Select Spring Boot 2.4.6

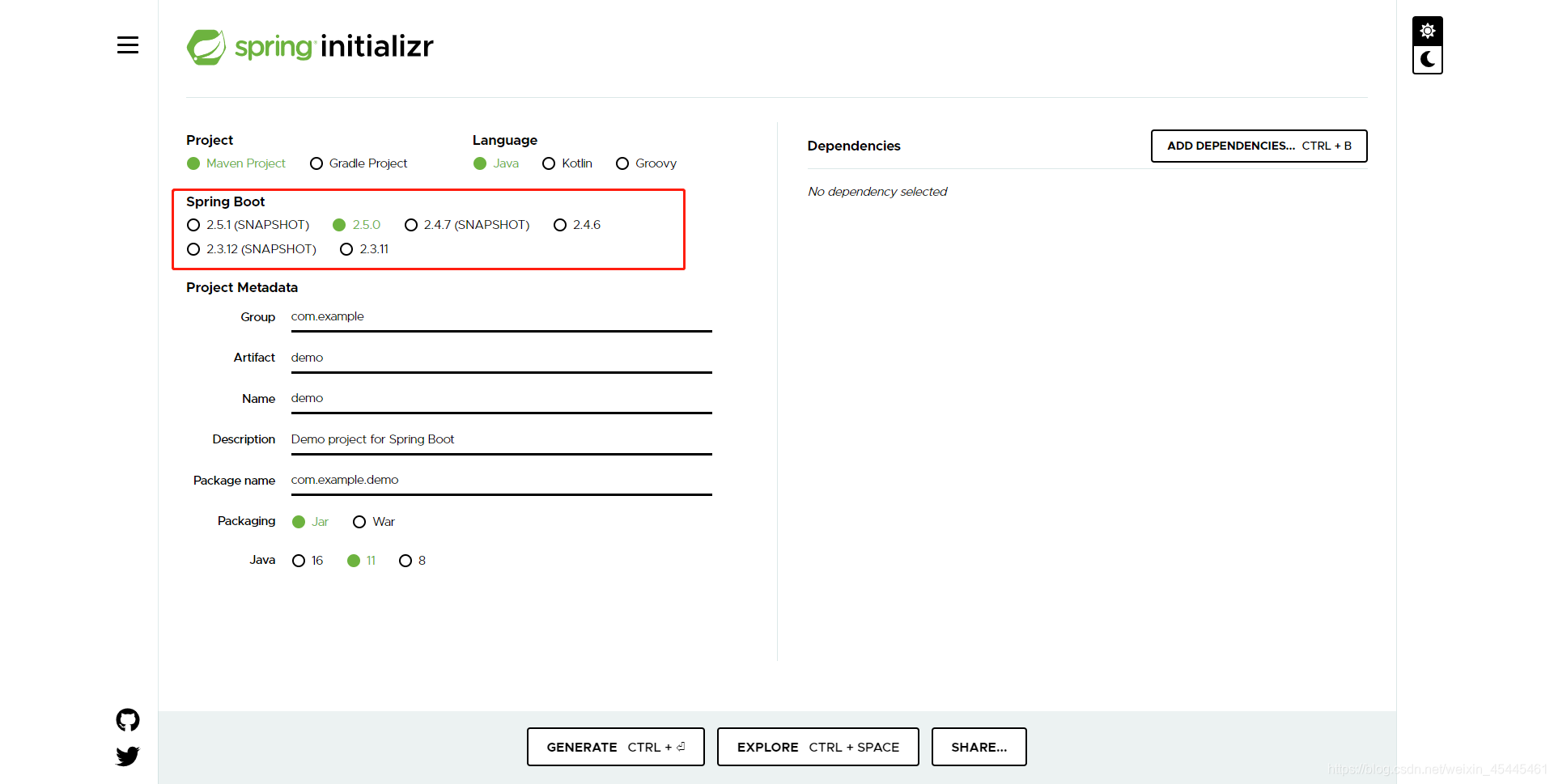[577, 225]
